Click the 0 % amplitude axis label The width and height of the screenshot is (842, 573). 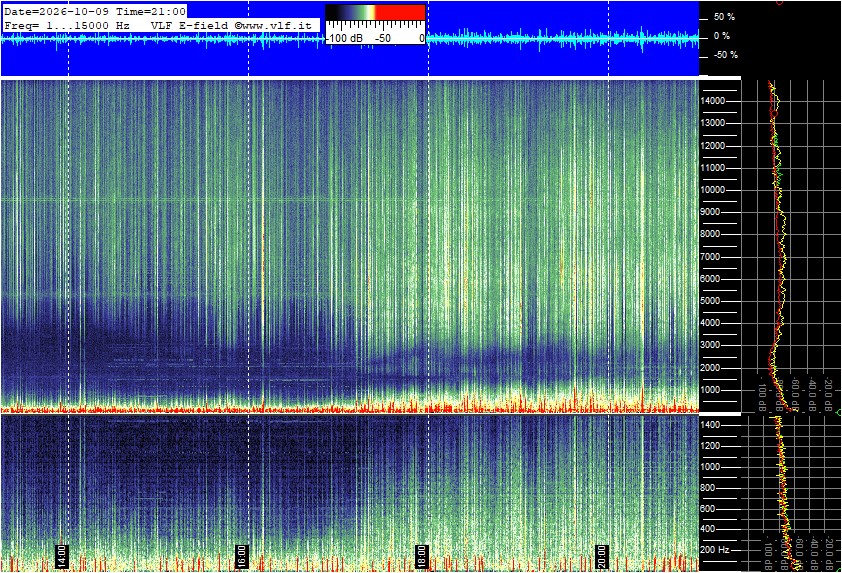point(722,36)
